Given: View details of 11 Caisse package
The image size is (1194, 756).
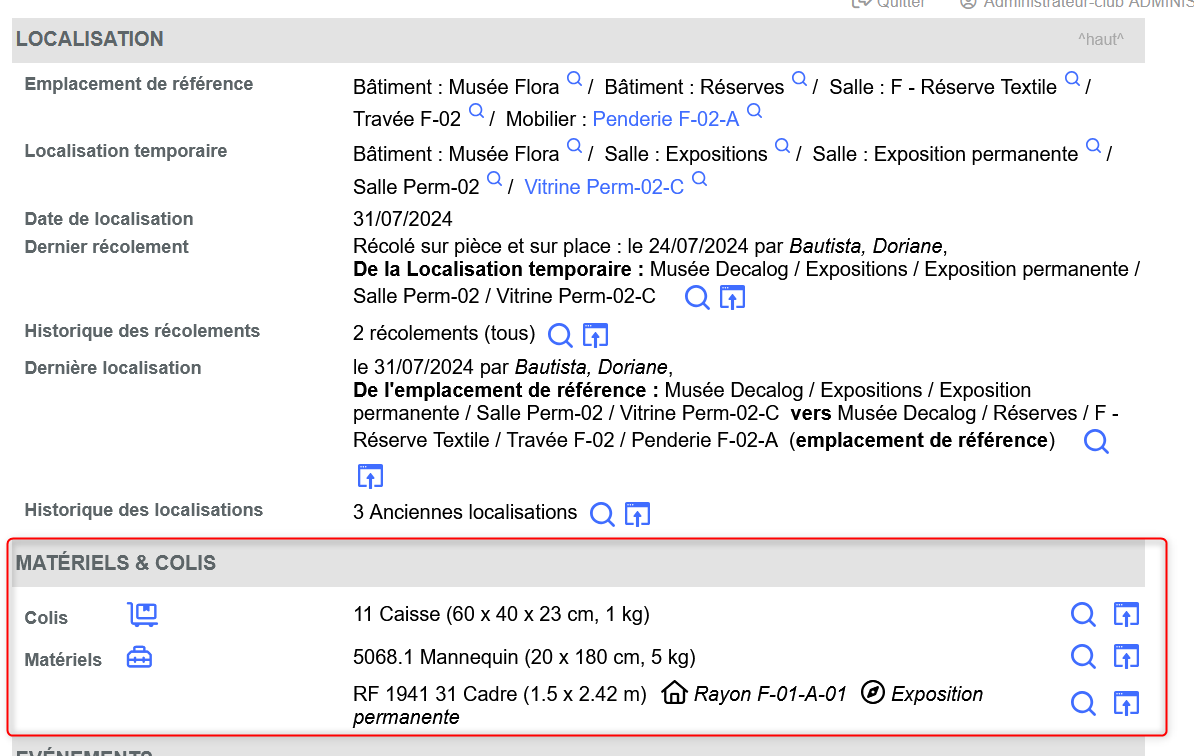Looking at the screenshot, I should coord(1083,614).
